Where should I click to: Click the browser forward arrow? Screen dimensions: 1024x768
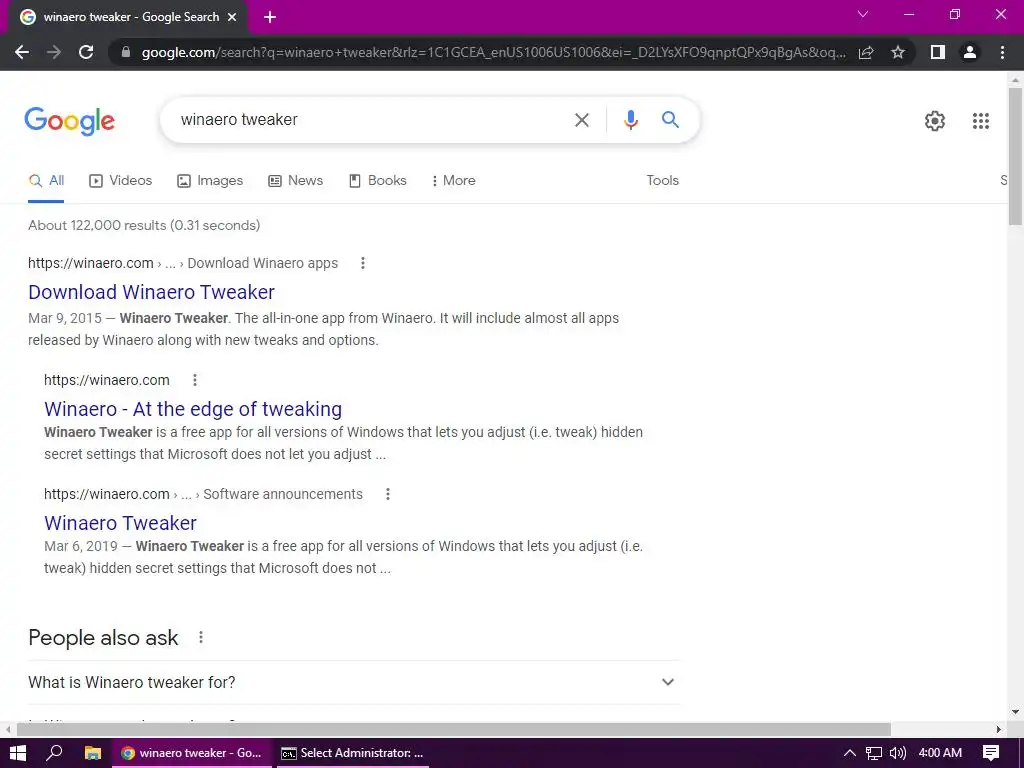[54, 52]
